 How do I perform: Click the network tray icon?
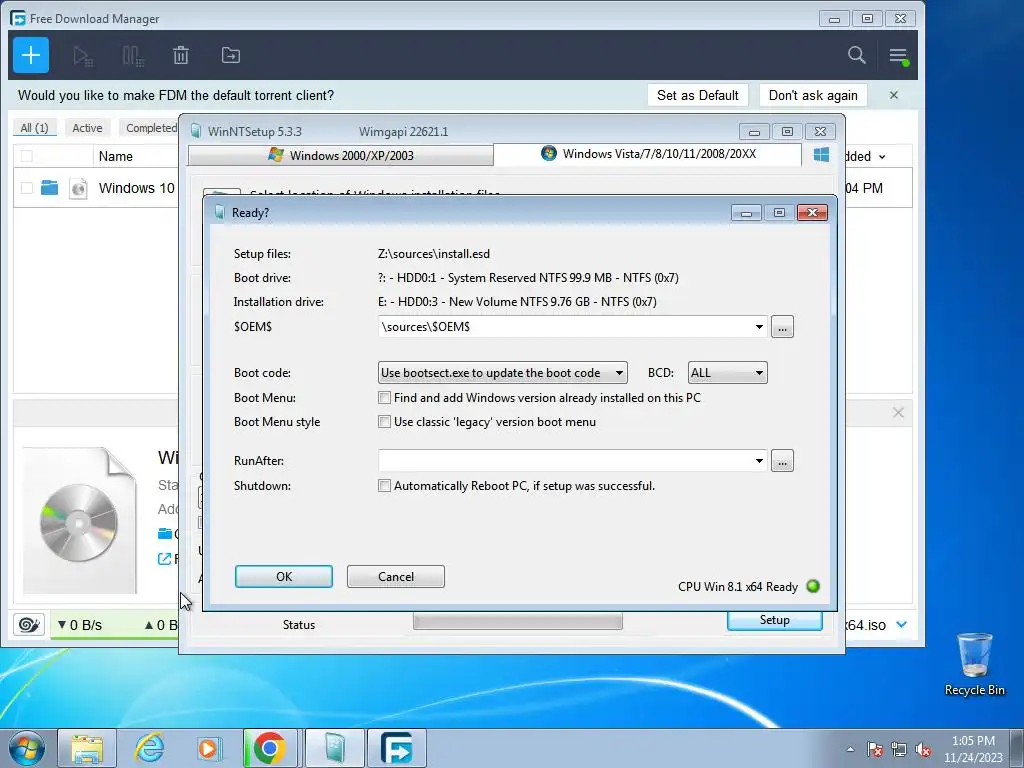tap(899, 749)
